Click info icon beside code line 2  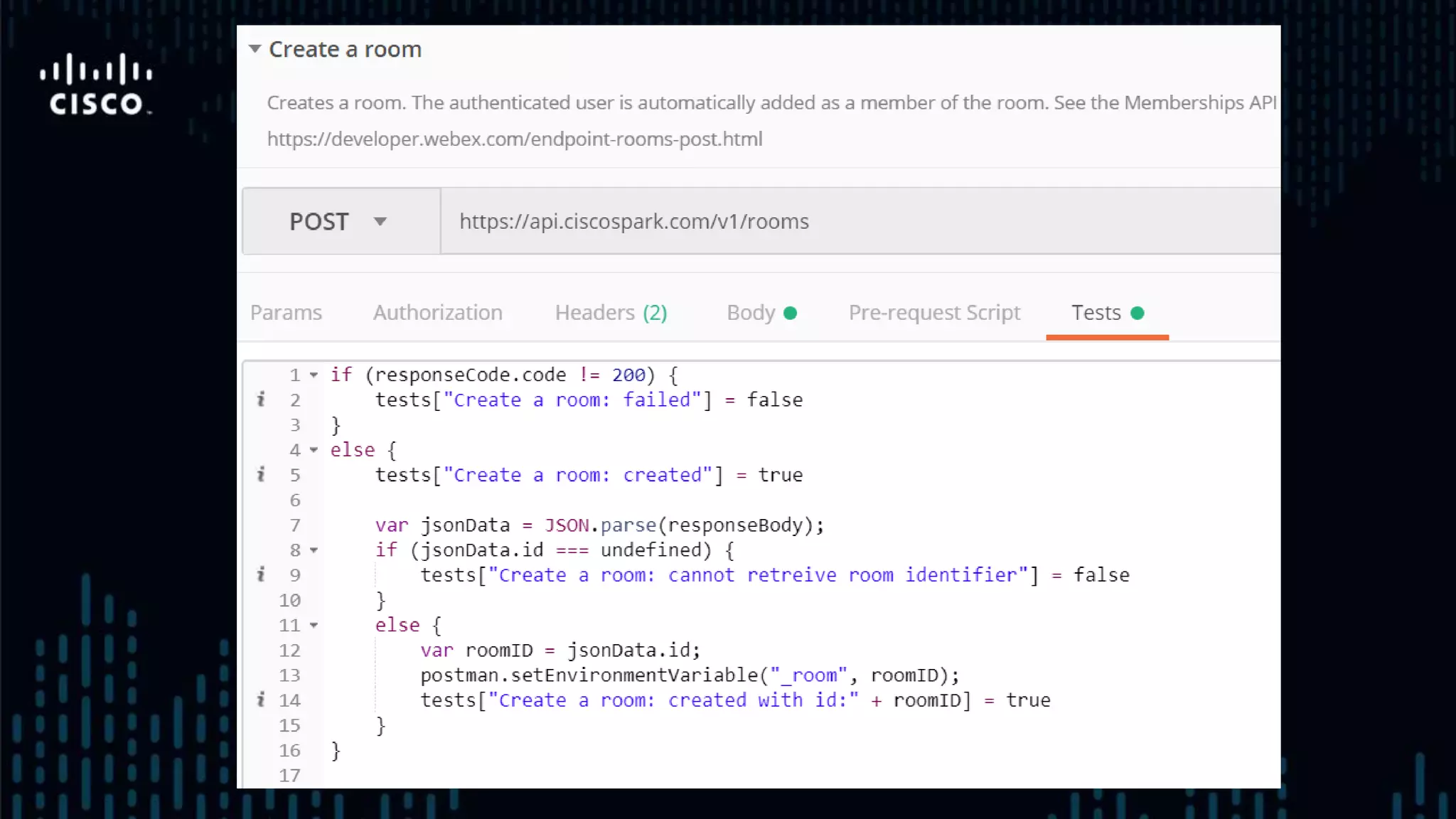point(261,400)
